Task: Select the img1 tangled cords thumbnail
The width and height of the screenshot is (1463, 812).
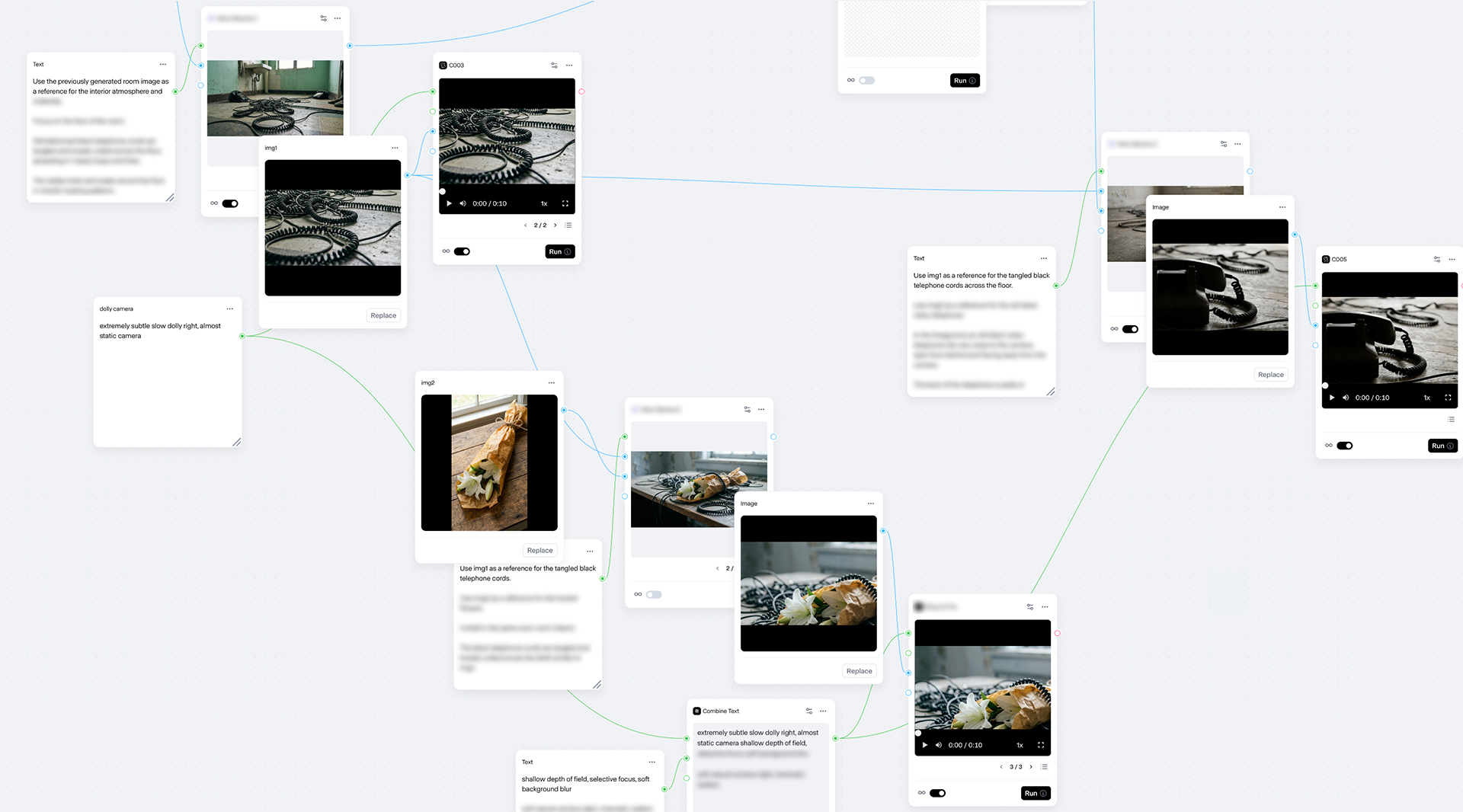Action: (333, 228)
